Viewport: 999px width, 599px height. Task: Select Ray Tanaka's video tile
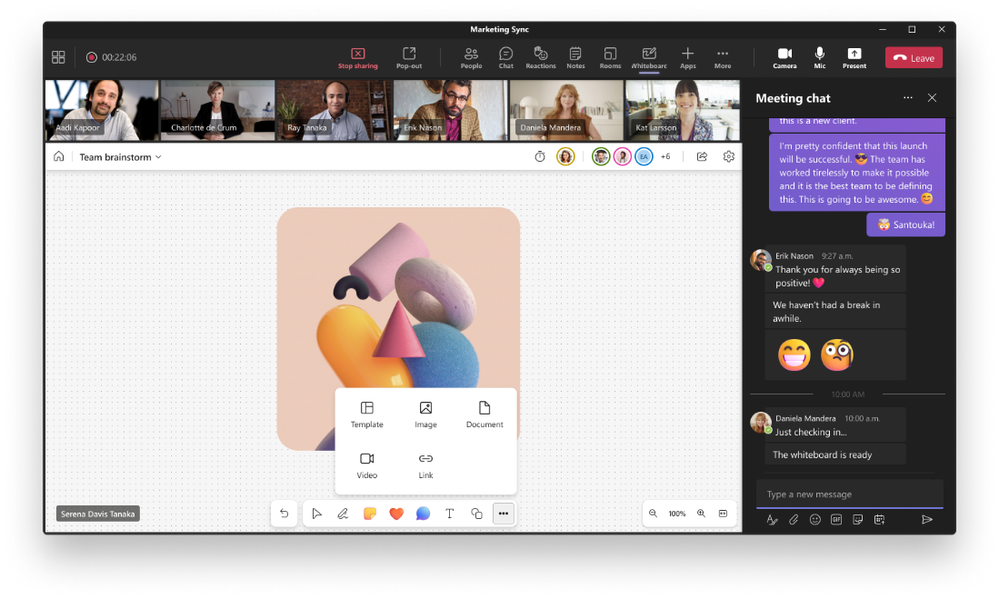(334, 110)
